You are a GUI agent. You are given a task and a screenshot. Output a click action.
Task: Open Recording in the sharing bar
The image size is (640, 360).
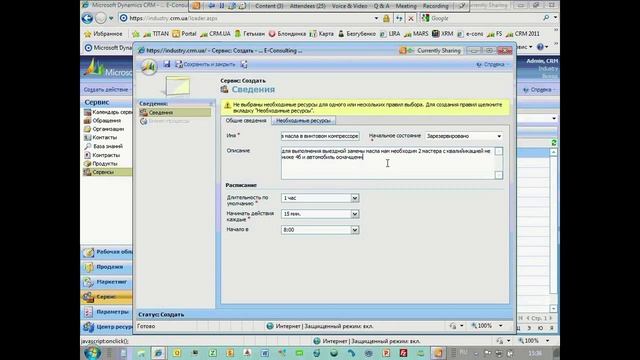[436, 6]
